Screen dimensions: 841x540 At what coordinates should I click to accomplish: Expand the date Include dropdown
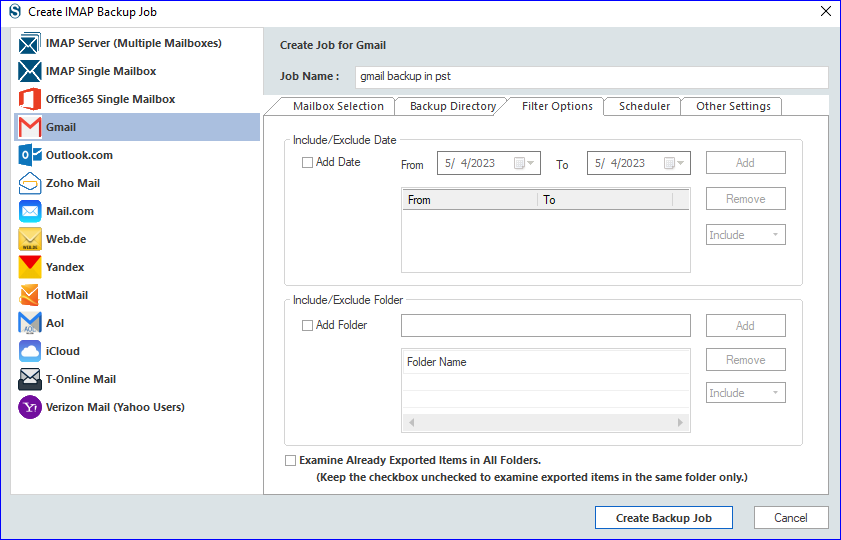pos(746,235)
